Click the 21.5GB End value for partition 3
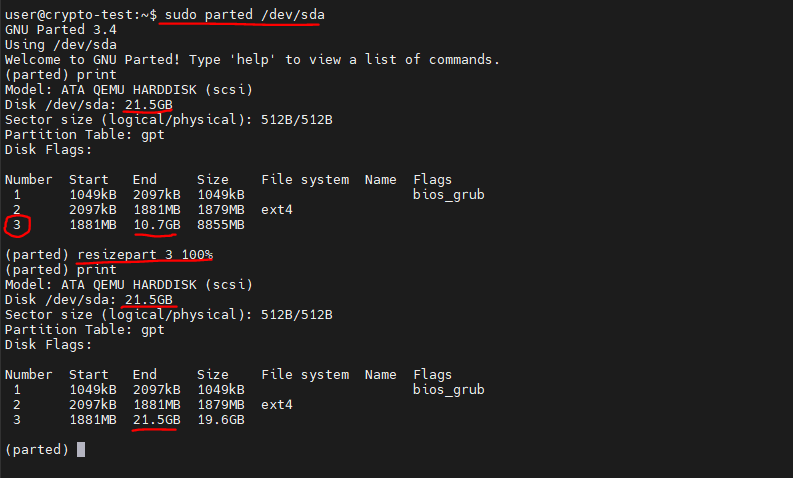This screenshot has height=478, width=793. [156, 420]
